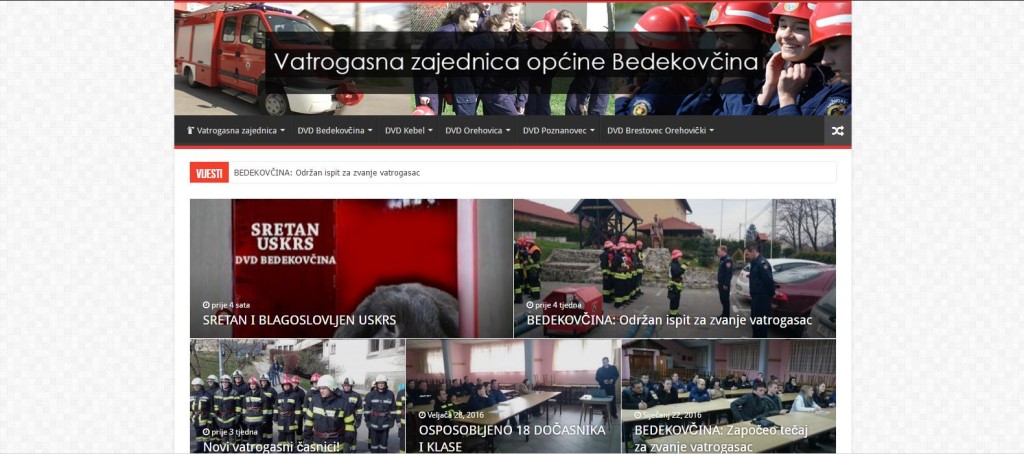The width and height of the screenshot is (1024, 454).
Task: Open article OSPOSOBLJENO 18 DOČASNIKA I KLASE
Action: pos(512,438)
